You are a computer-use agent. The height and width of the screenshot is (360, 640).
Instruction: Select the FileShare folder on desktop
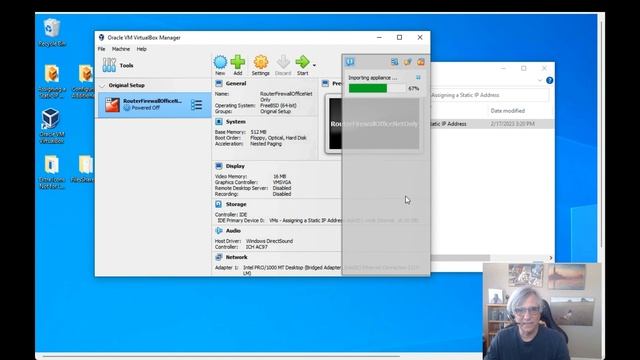click(84, 169)
